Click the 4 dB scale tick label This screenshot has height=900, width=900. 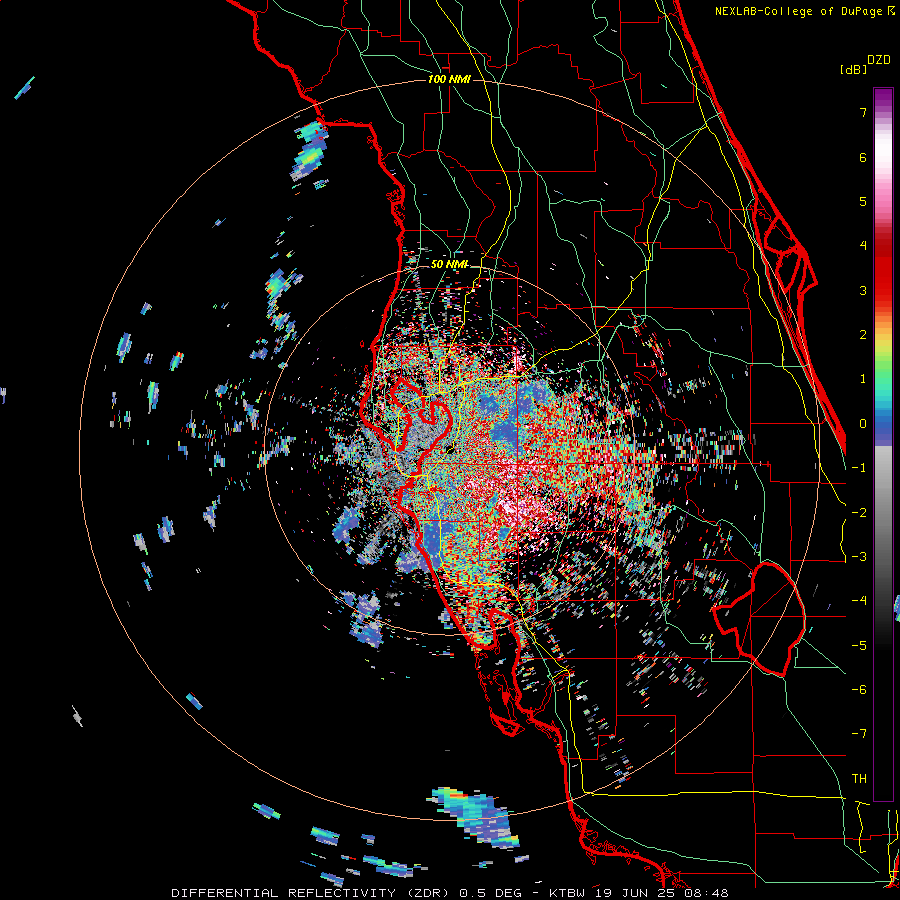click(x=863, y=246)
